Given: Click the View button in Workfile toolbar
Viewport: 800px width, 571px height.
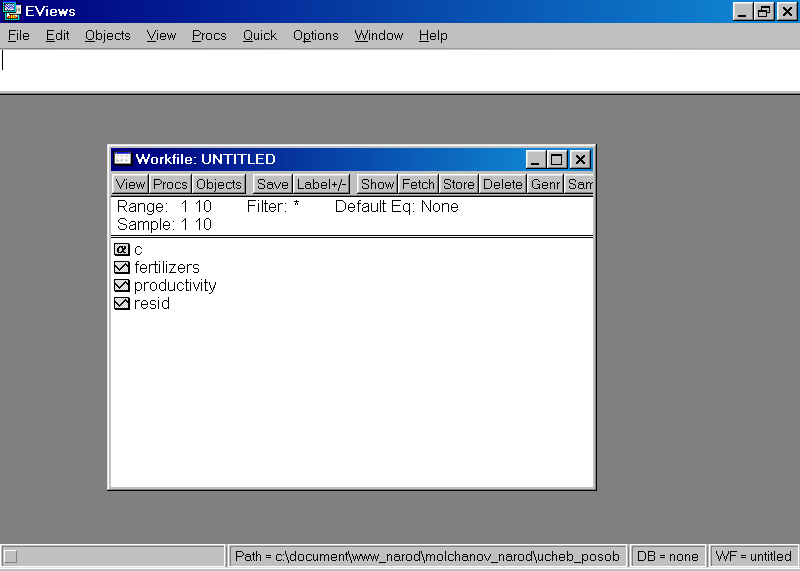Looking at the screenshot, I should (130, 184).
